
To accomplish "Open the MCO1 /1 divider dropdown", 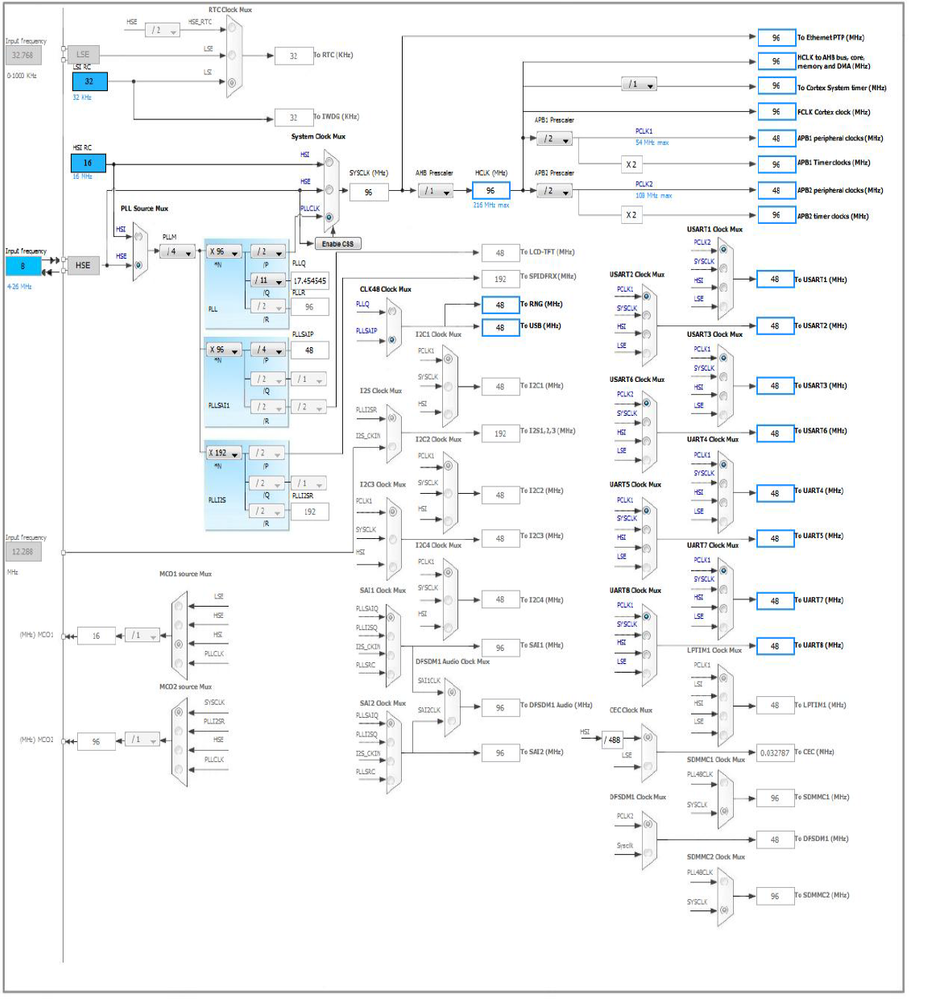I will tap(142, 635).
